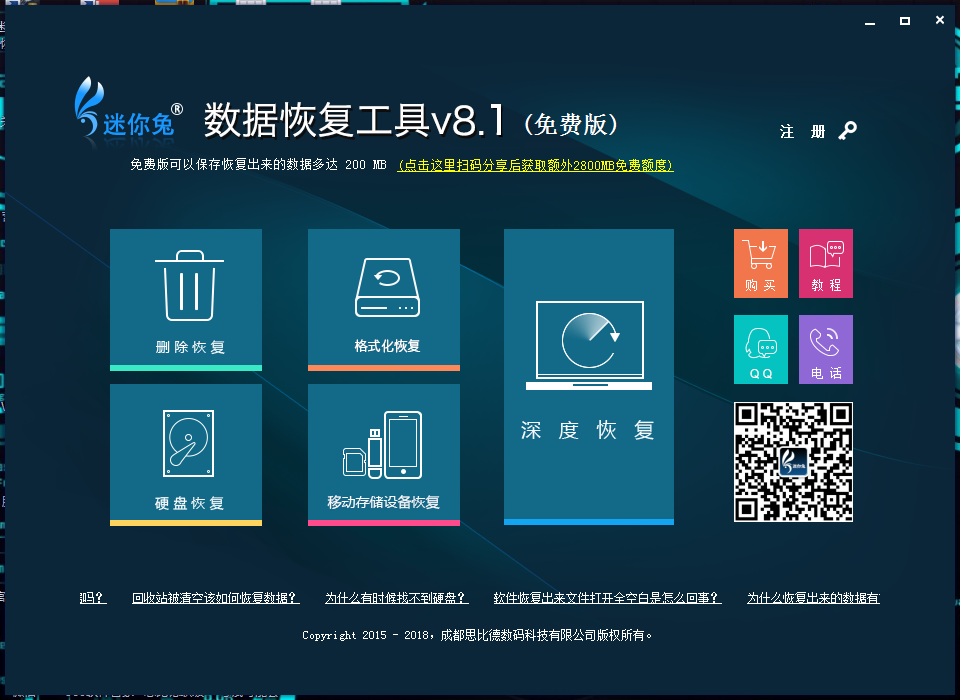Click the partially visible 吗? FAQ link

tap(93, 598)
